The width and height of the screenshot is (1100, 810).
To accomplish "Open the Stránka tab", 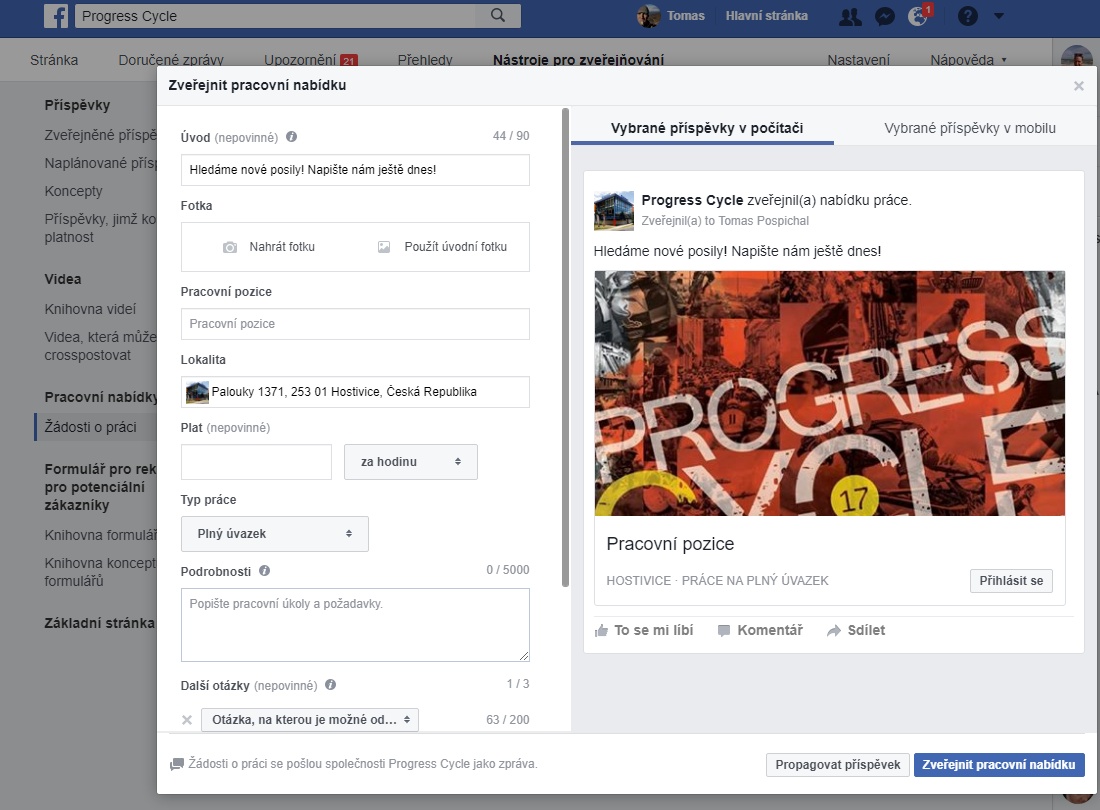I will coord(54,60).
